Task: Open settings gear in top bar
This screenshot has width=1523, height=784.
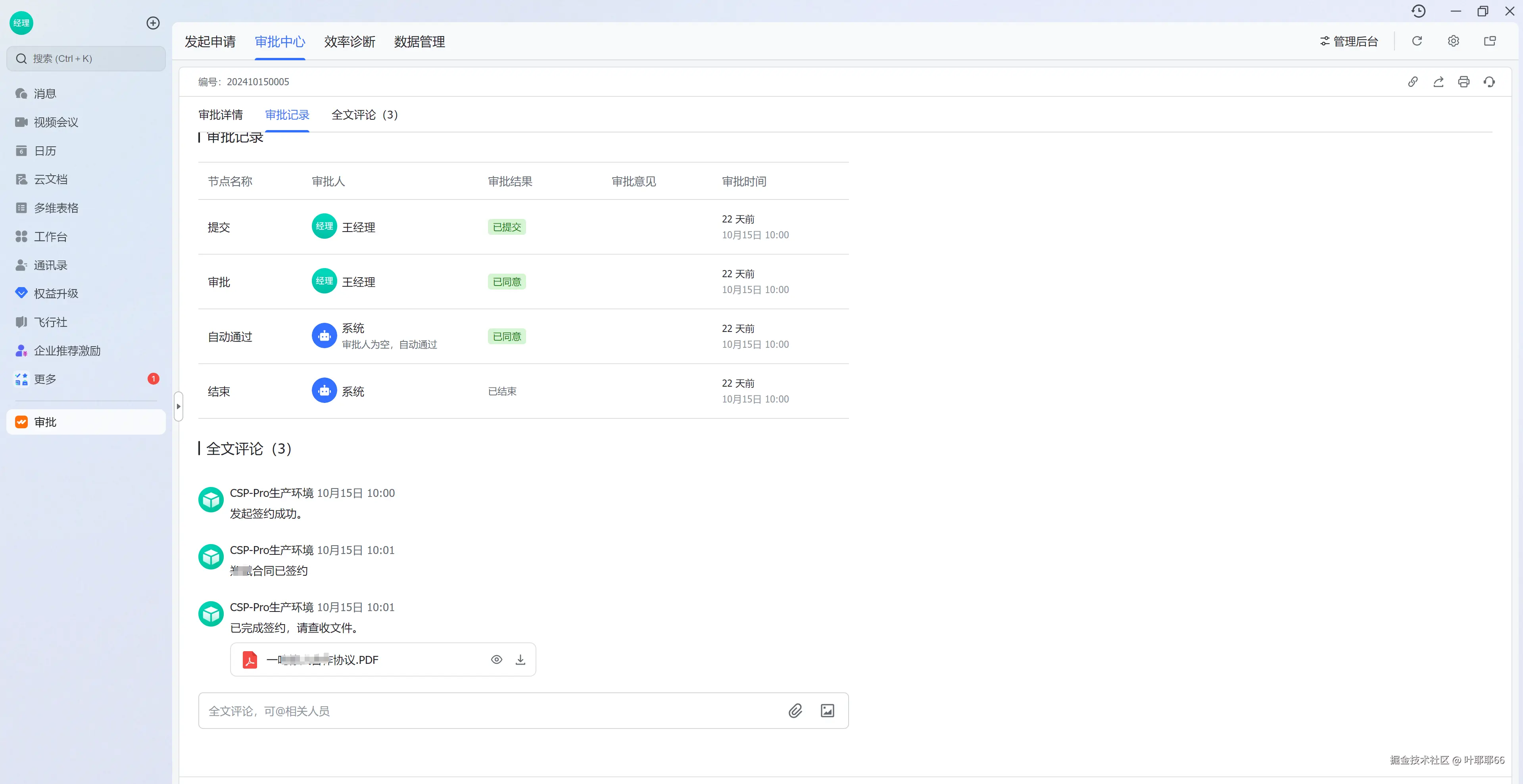Action: coord(1453,41)
